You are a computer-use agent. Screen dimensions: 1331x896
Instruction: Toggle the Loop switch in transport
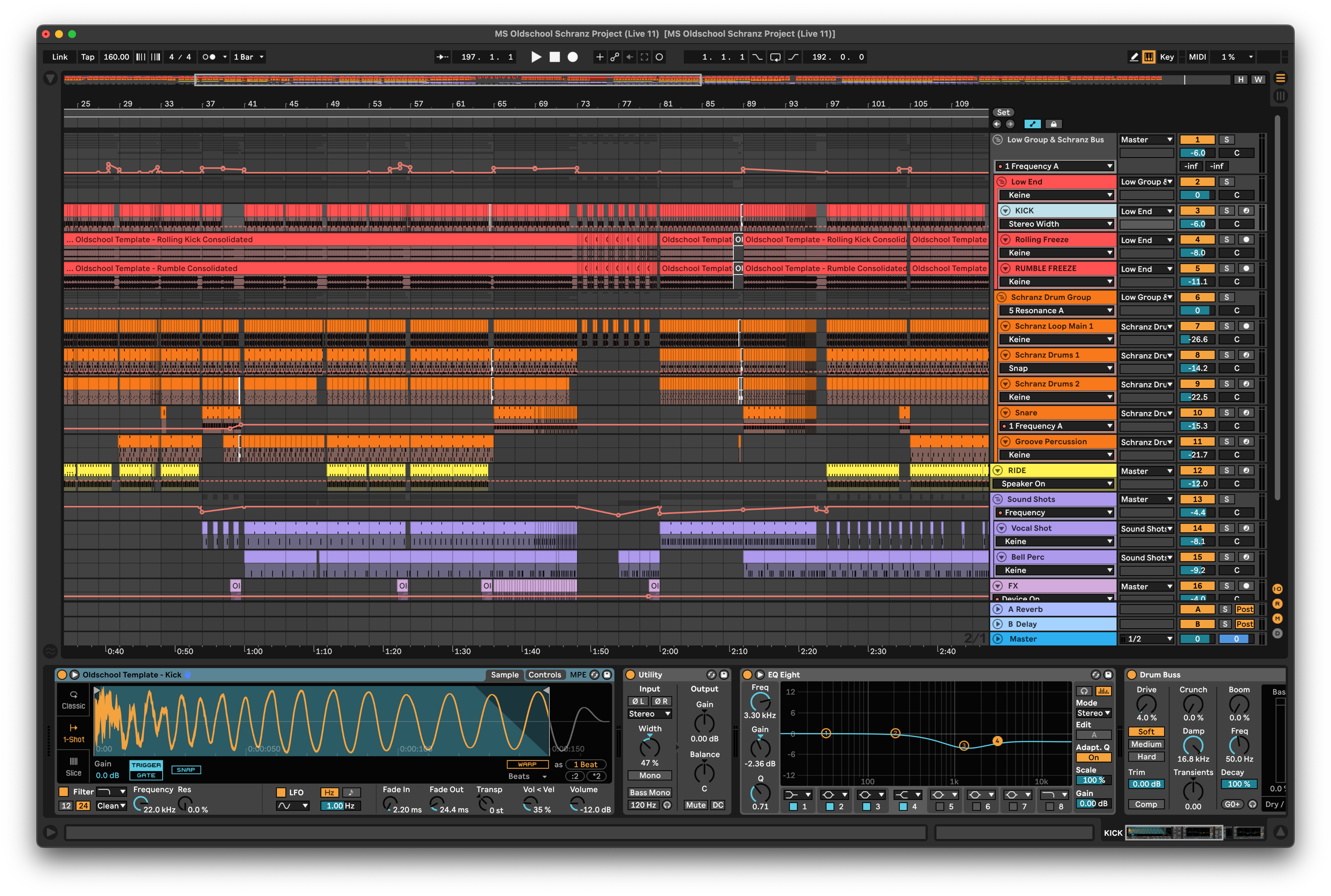[x=775, y=57]
